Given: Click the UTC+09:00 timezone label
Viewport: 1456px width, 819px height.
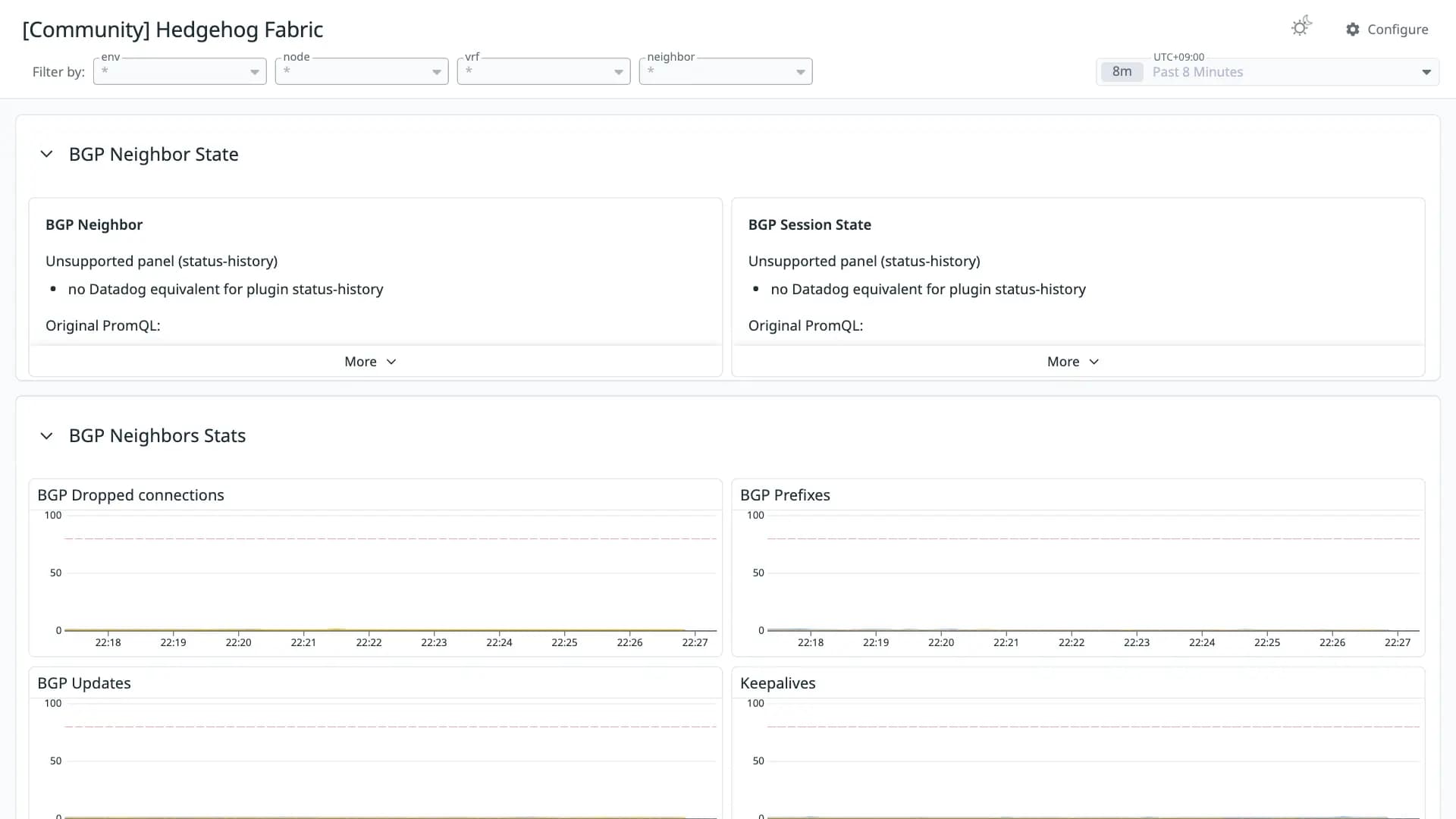Looking at the screenshot, I should (x=1178, y=57).
